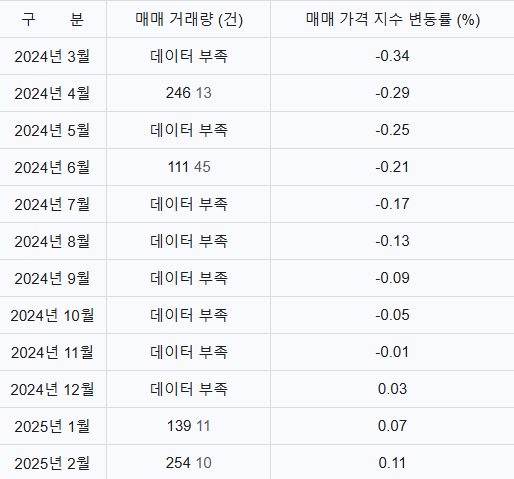
Task: Click 데이터 부족 in 2024년 3월 row
Action: (x=189, y=56)
